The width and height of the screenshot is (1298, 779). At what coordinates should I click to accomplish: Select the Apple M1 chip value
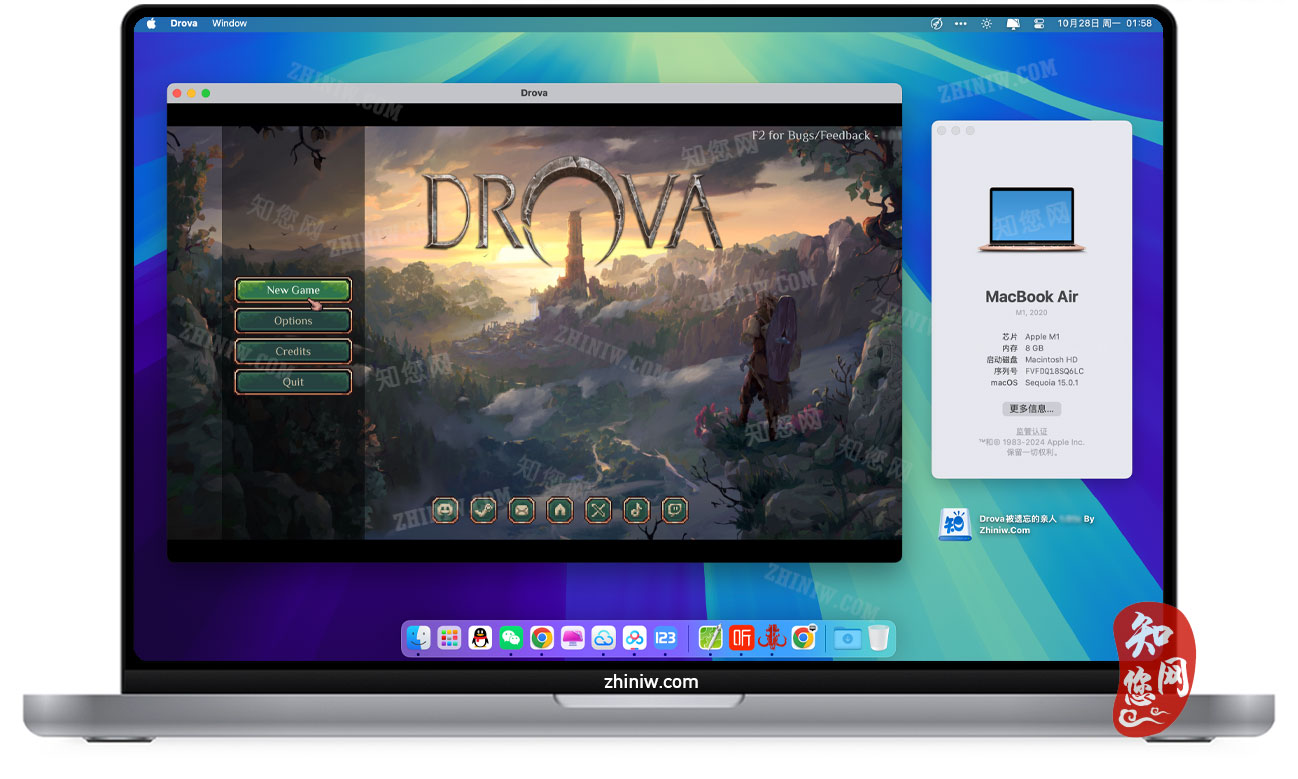1042,337
